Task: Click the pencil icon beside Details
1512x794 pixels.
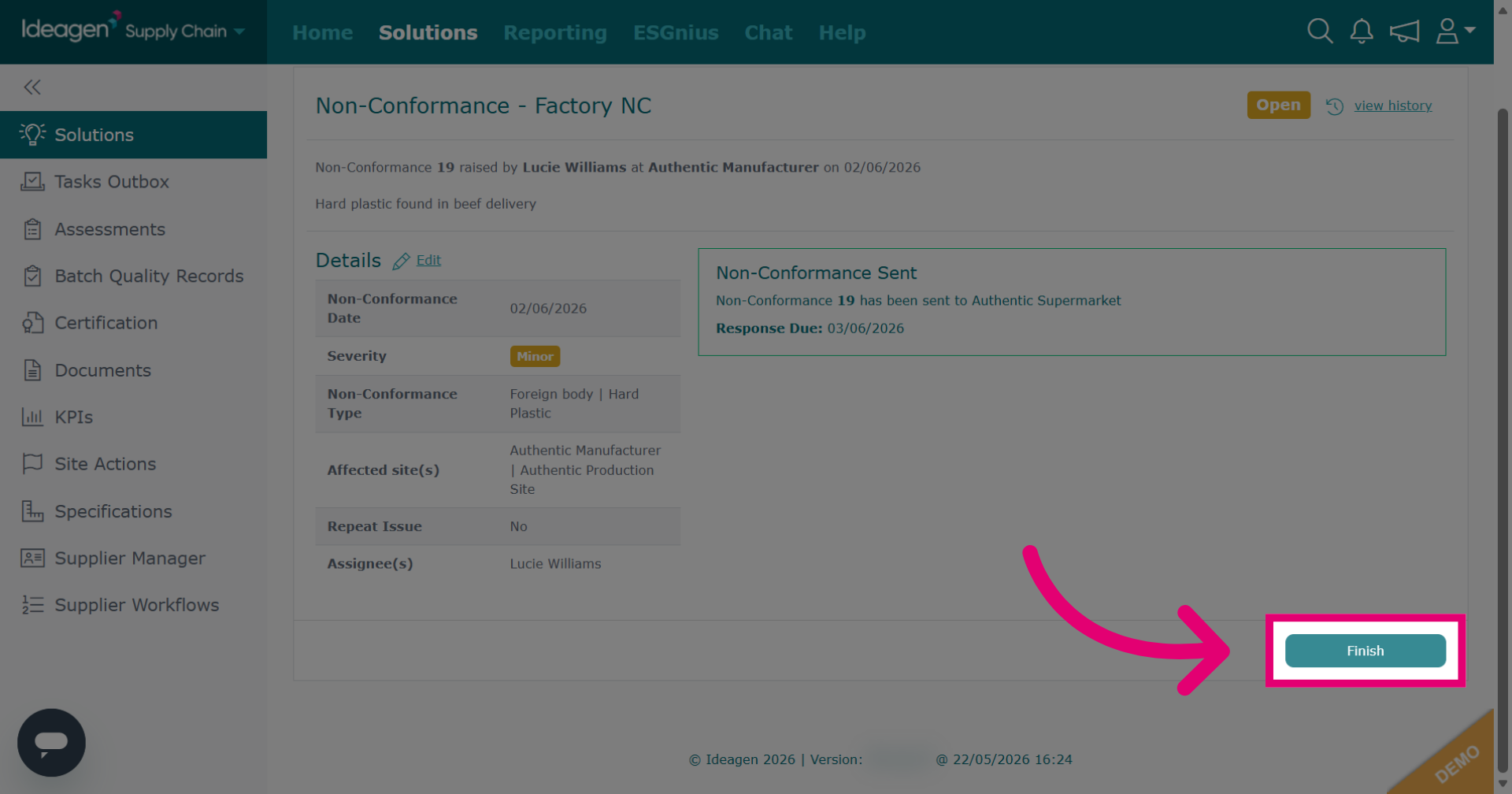Action: click(x=401, y=261)
